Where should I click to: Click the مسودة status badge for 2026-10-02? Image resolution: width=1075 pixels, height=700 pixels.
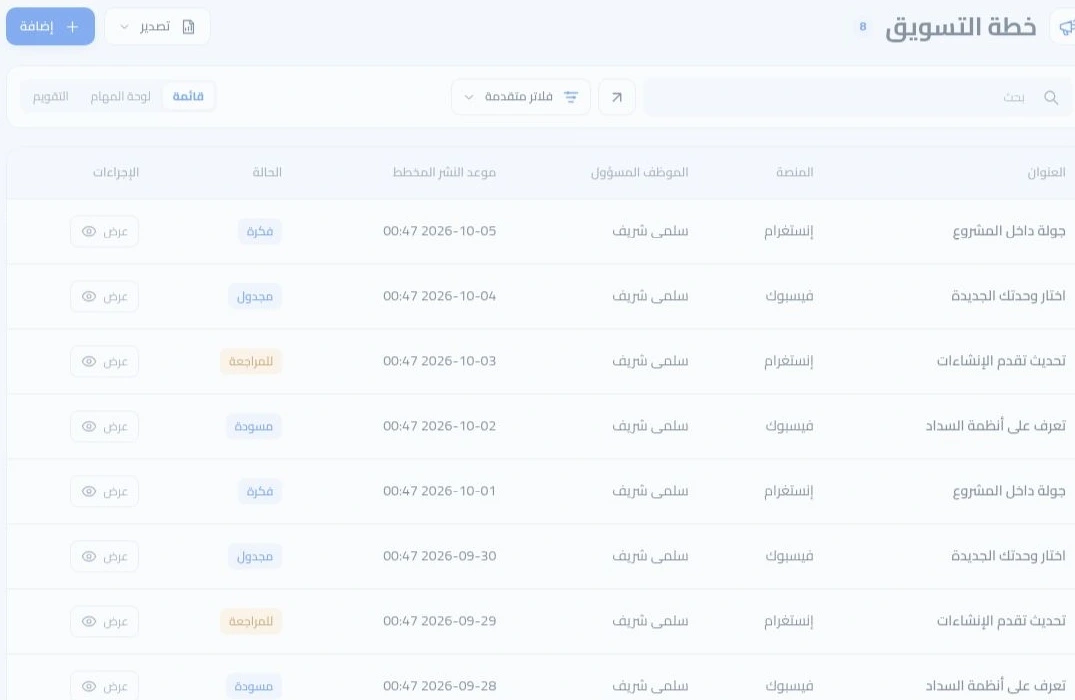[x=254, y=426]
